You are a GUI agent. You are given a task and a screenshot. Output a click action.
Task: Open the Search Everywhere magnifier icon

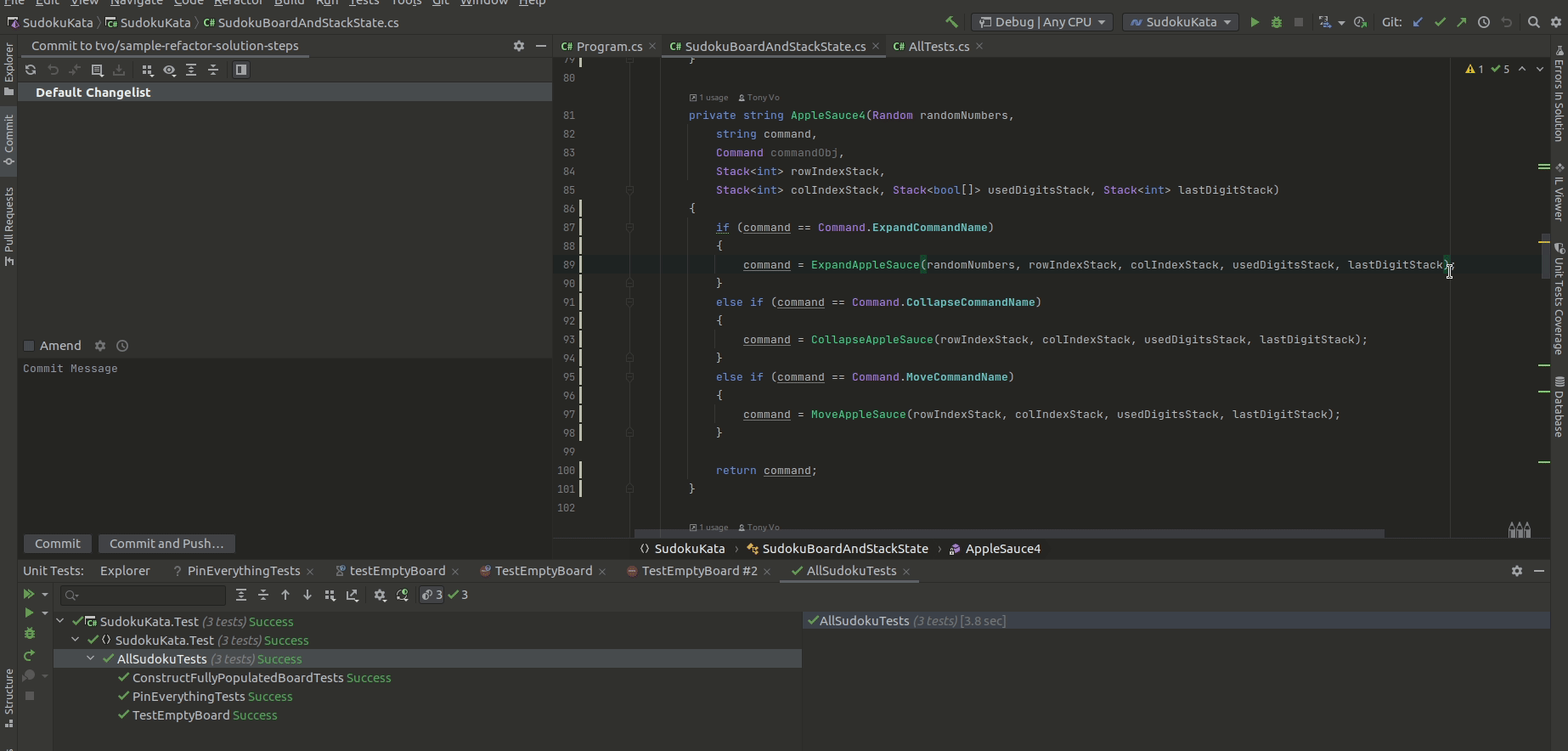[1533, 22]
